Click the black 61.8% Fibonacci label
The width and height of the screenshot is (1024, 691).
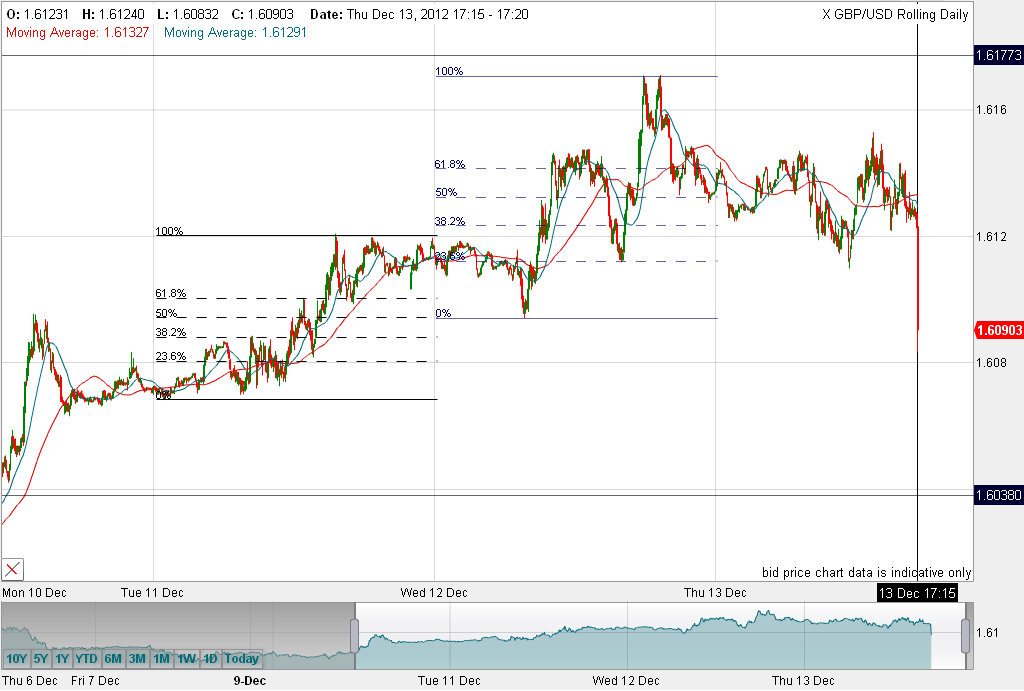(x=170, y=293)
